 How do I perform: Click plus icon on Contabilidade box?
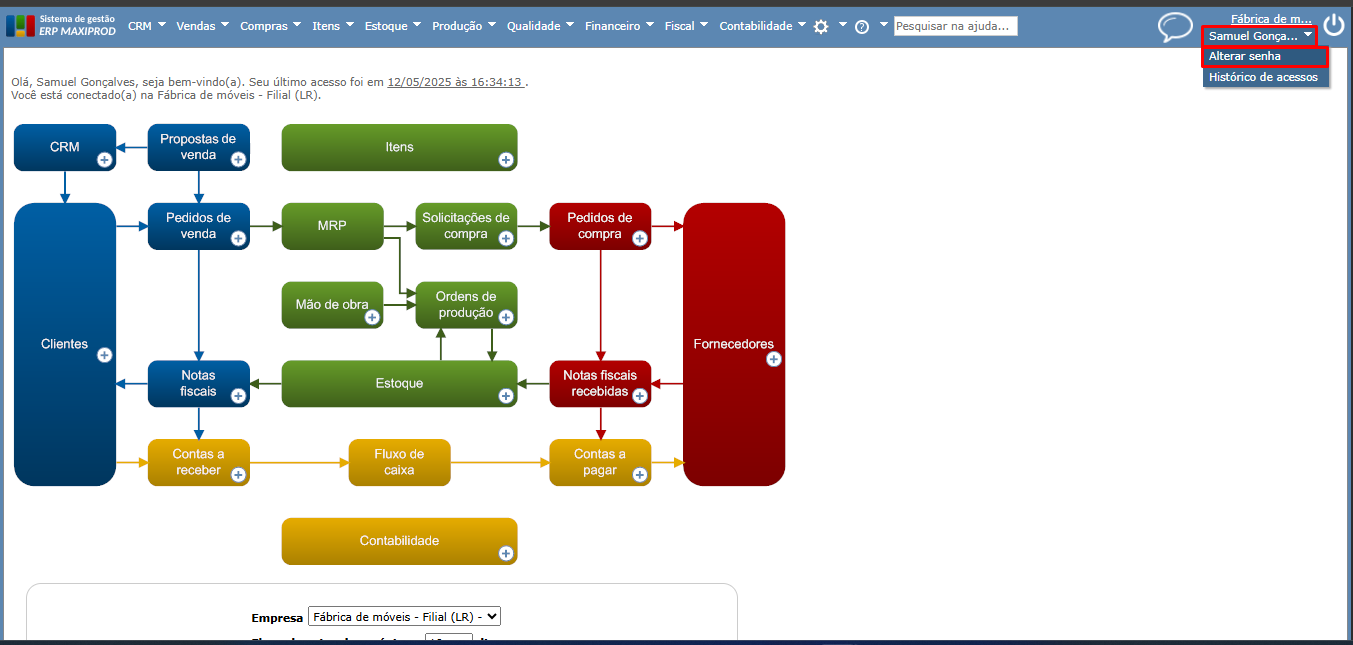click(x=506, y=553)
